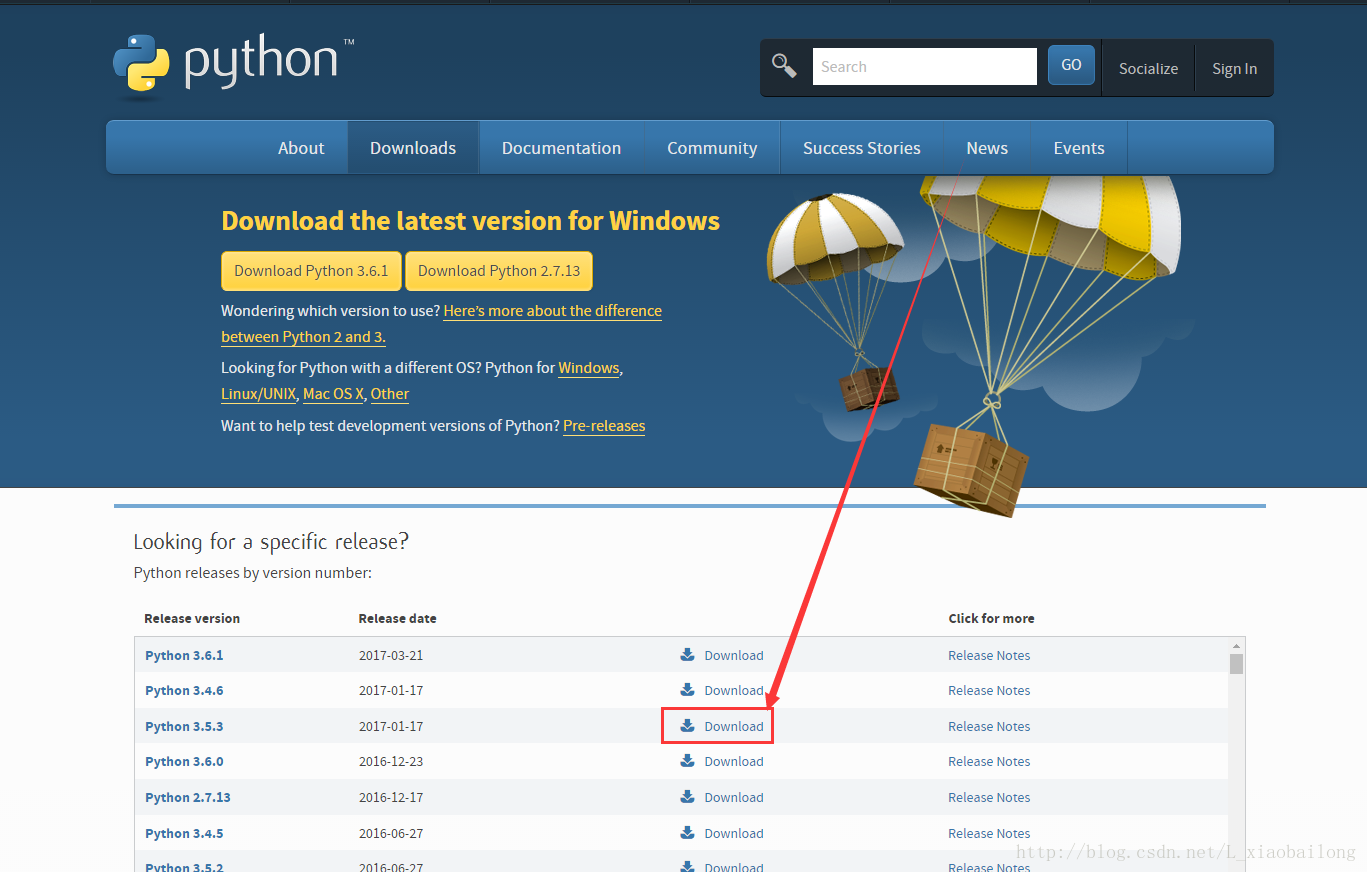Image resolution: width=1367 pixels, height=872 pixels.
Task: Click download icon in Python 3.4.5 row
Action: click(688, 833)
